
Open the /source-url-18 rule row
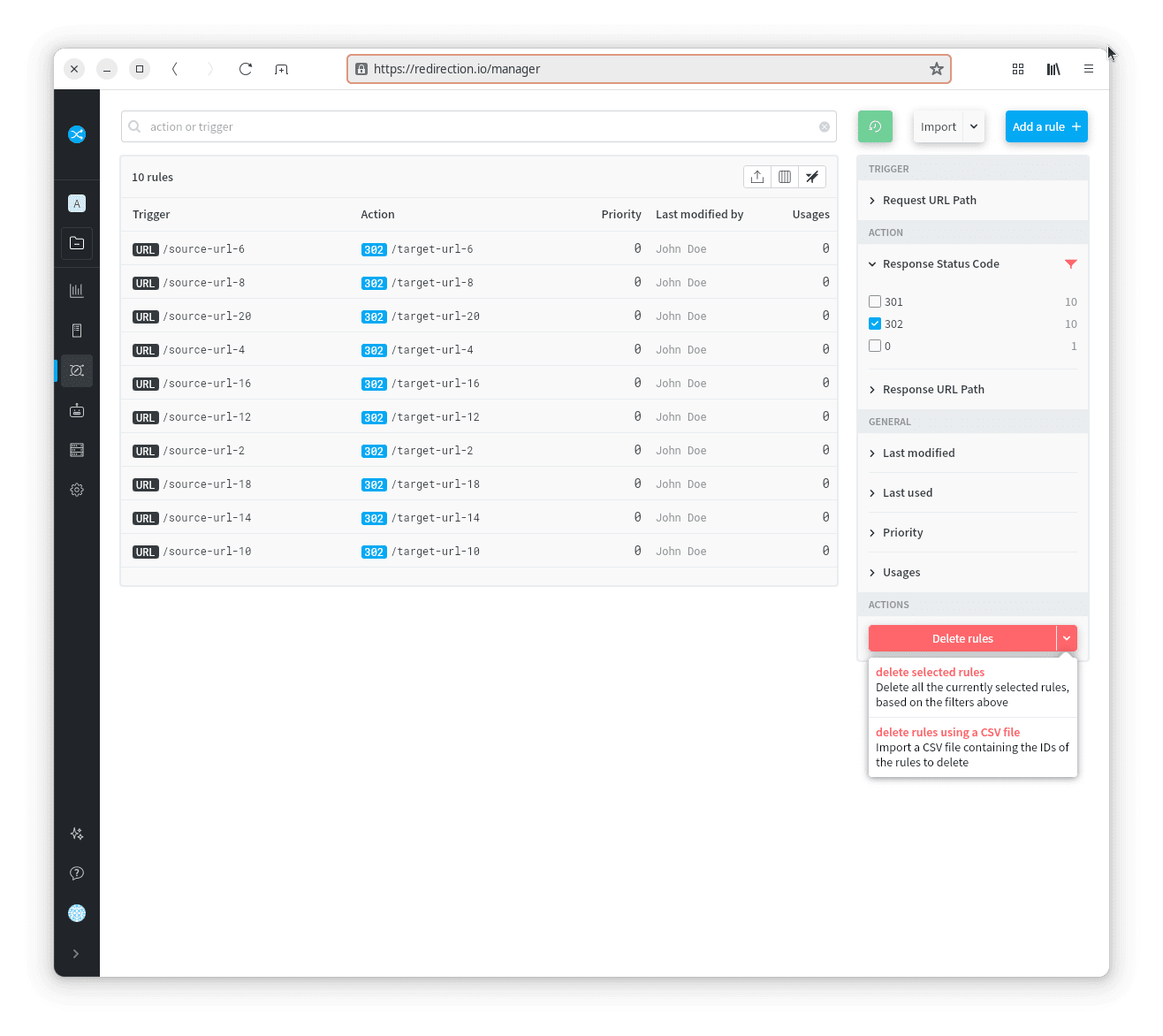pos(479,484)
